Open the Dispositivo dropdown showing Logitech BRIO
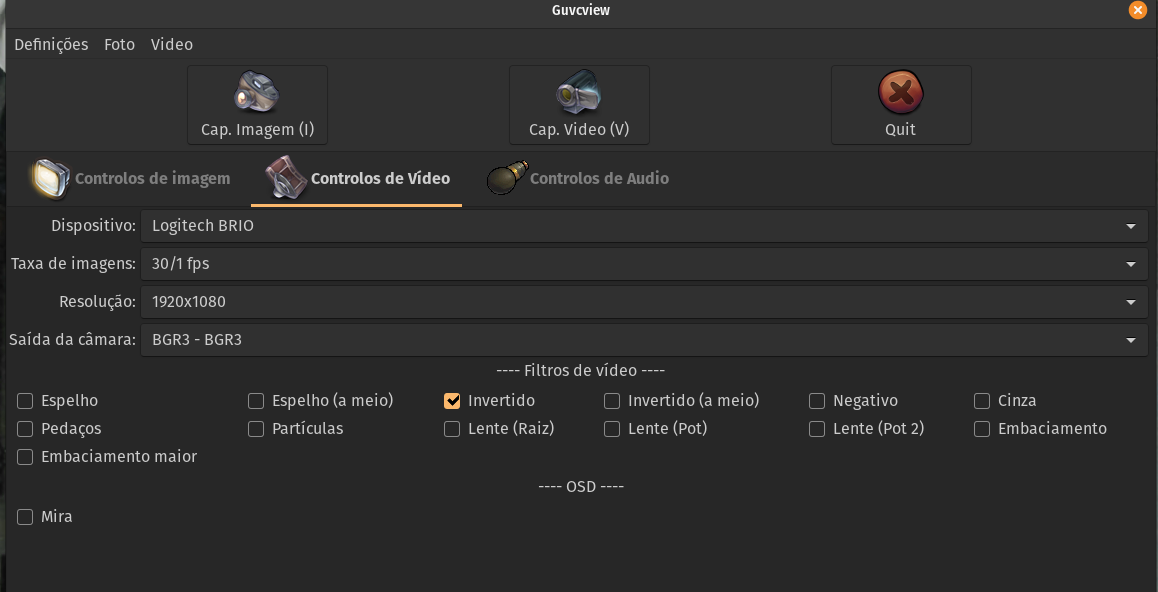 (x=644, y=226)
